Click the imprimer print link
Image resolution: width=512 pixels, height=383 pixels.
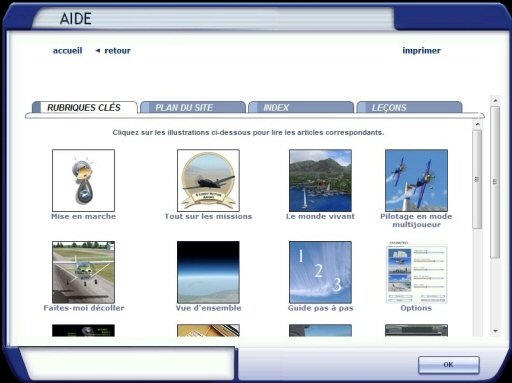click(421, 51)
